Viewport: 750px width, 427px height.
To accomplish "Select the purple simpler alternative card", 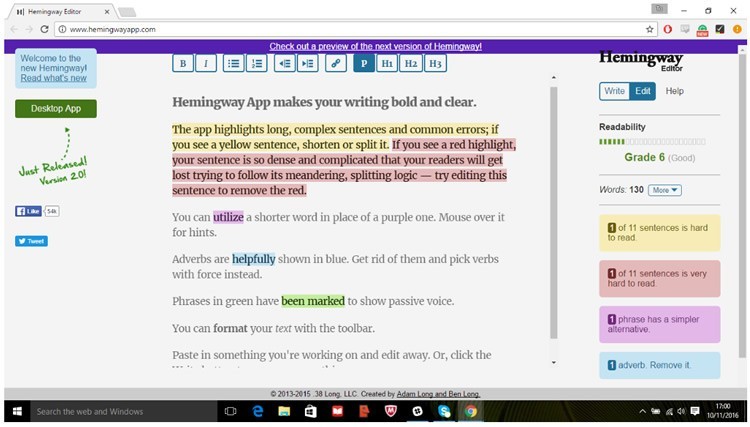I will [x=660, y=324].
